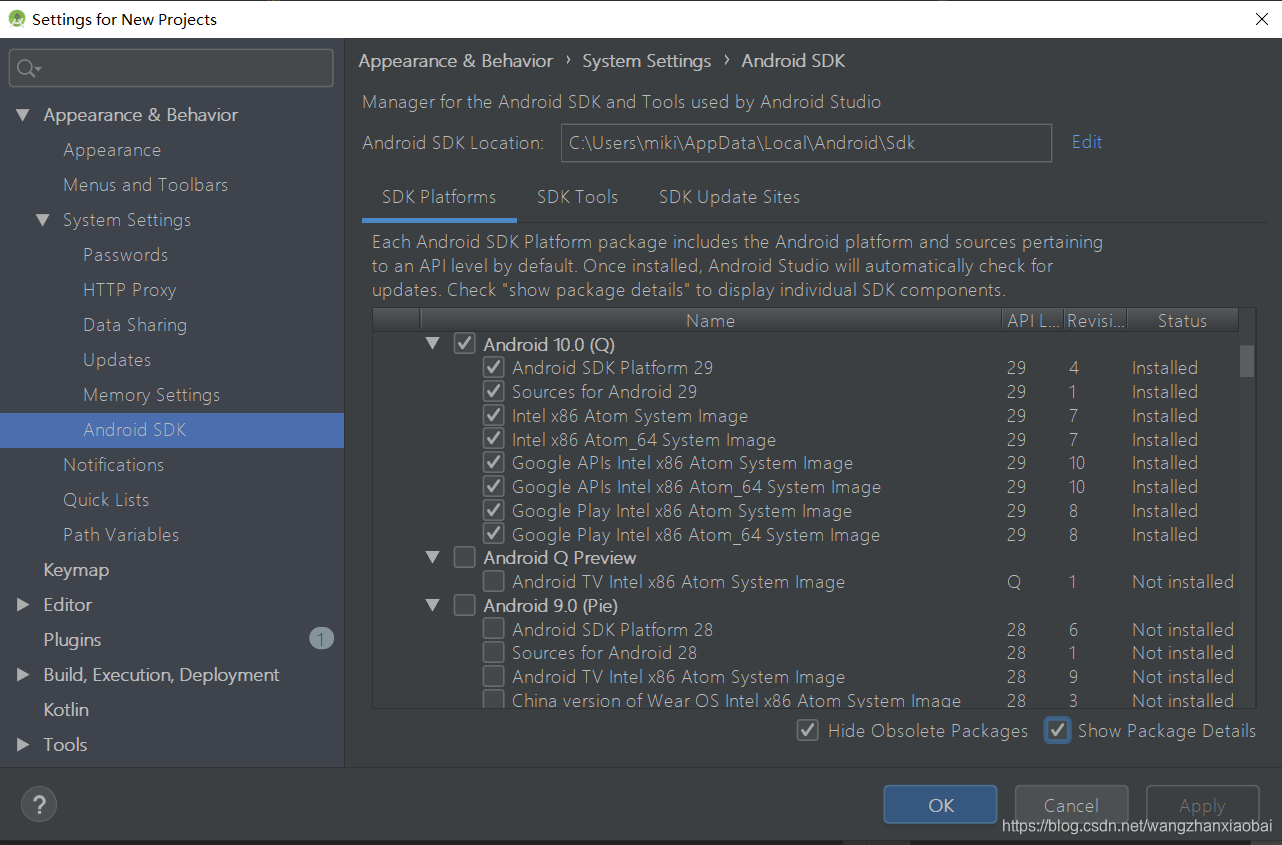Open SDK Update Sites tab
1282x845 pixels.
[729, 197]
